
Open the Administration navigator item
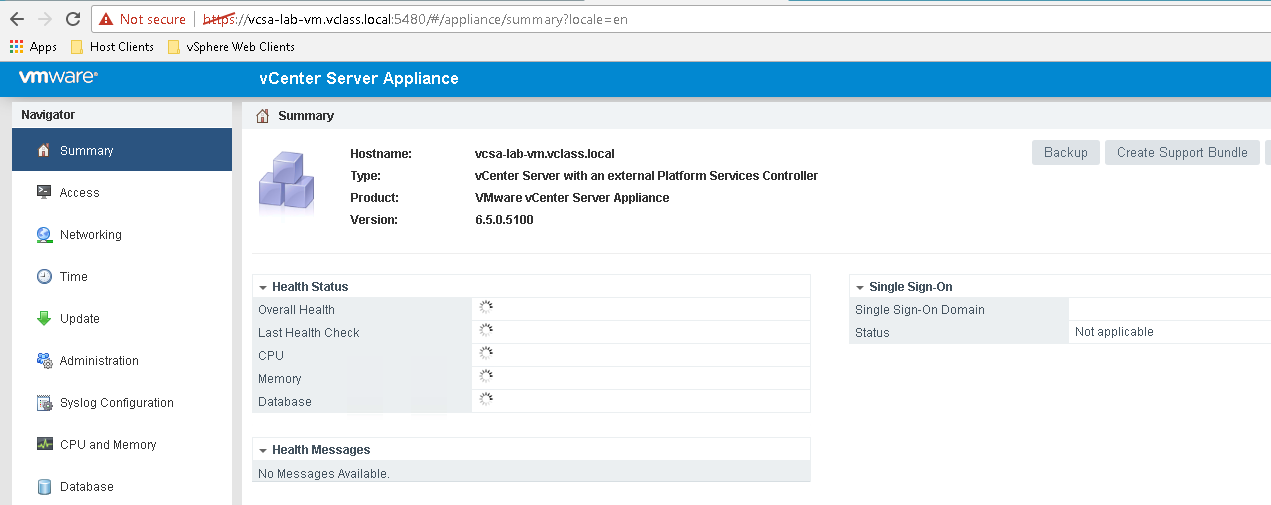[99, 361]
